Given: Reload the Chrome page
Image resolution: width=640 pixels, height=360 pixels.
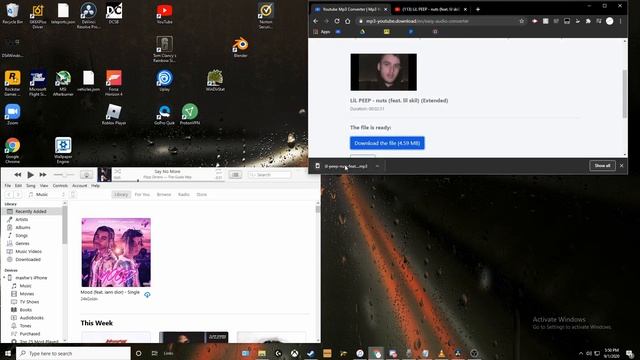Looking at the screenshot, I should pos(337,21).
